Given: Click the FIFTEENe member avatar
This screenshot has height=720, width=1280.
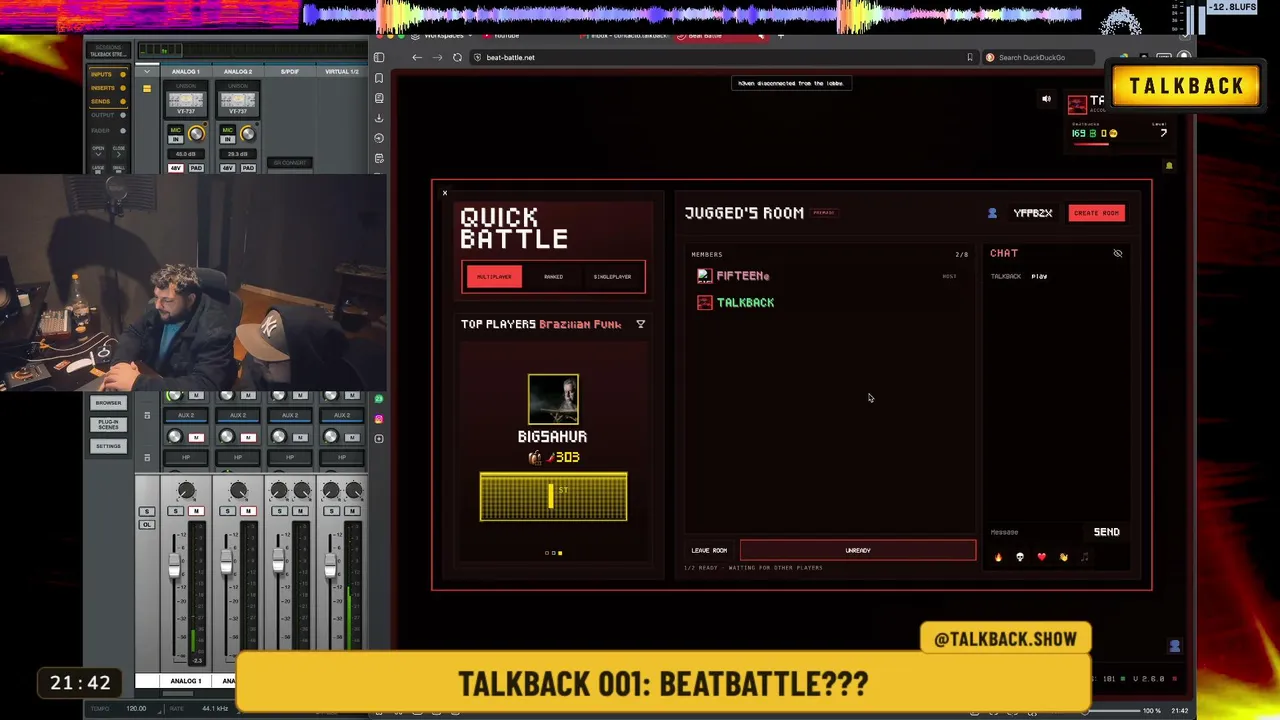Looking at the screenshot, I should tap(705, 276).
